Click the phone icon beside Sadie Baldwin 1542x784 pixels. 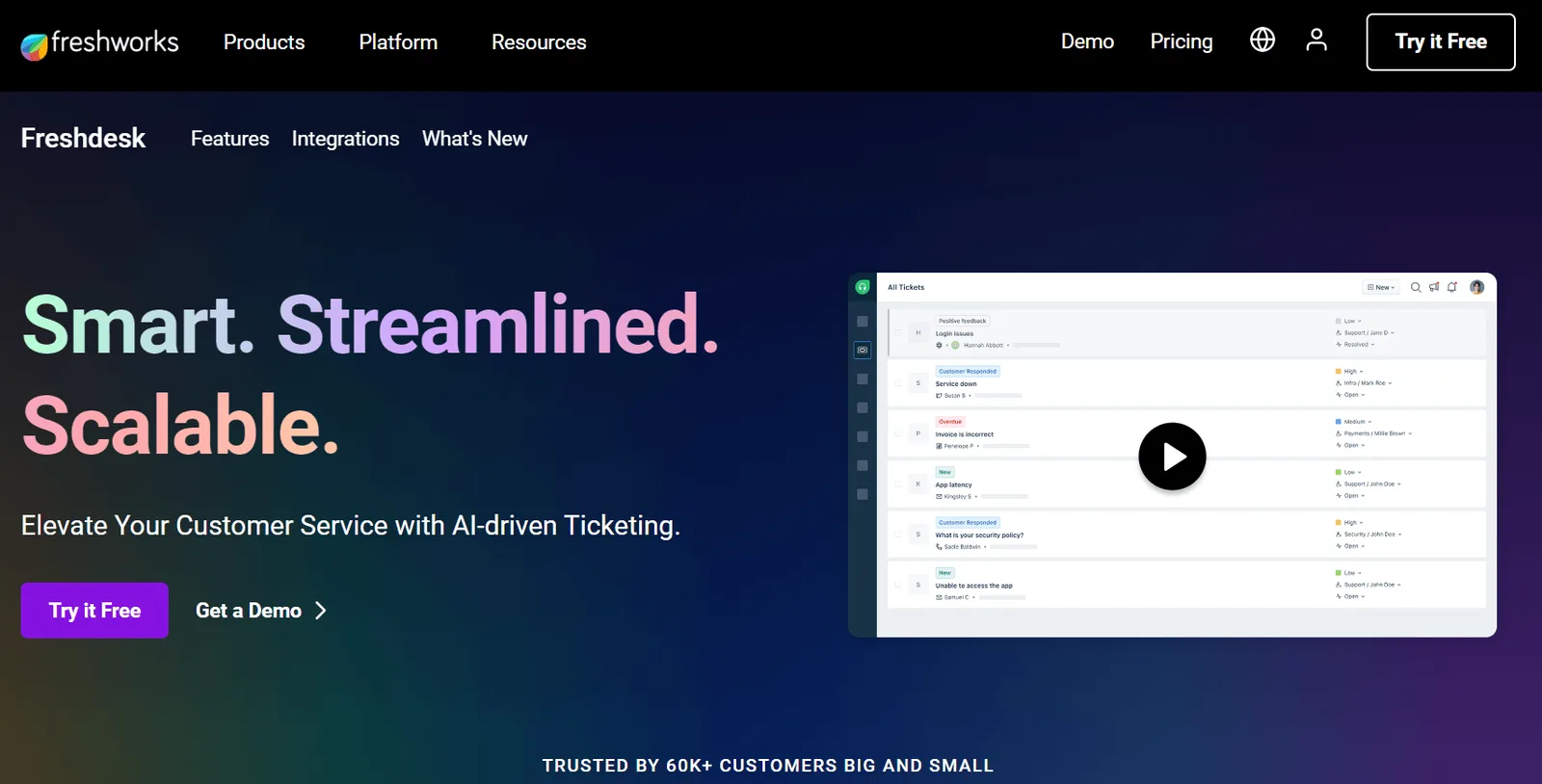(940, 547)
